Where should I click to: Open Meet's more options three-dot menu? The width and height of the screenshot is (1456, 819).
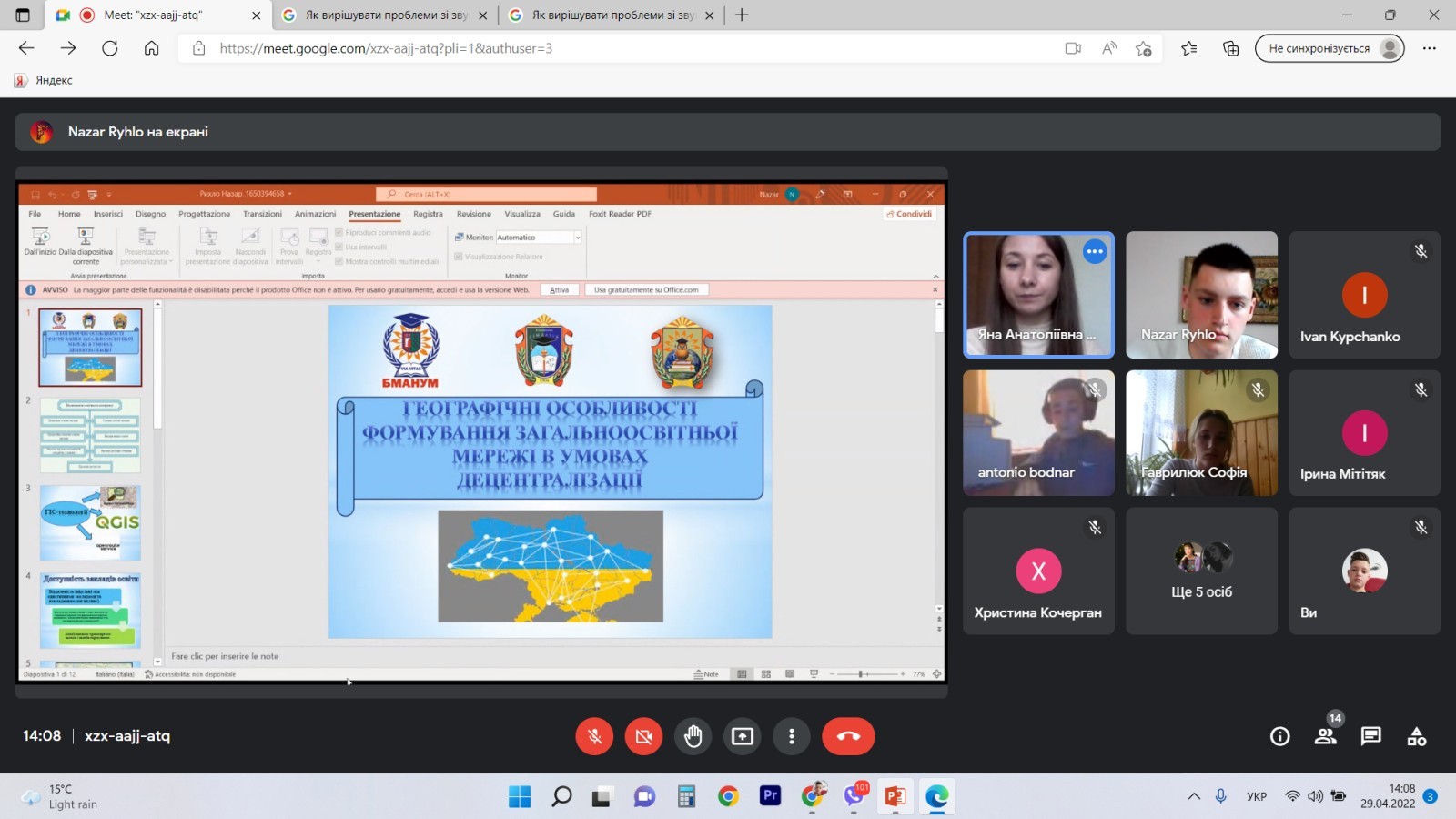pos(792,736)
